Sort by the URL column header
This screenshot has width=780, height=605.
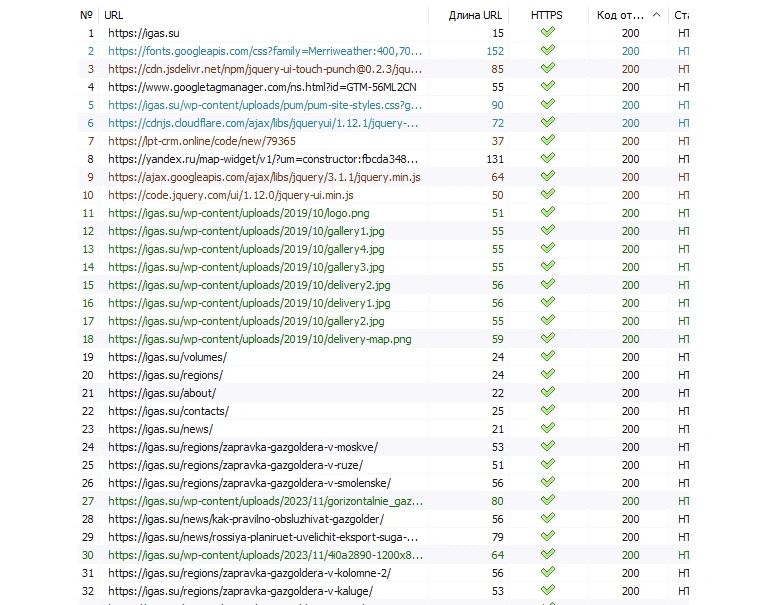pos(113,15)
